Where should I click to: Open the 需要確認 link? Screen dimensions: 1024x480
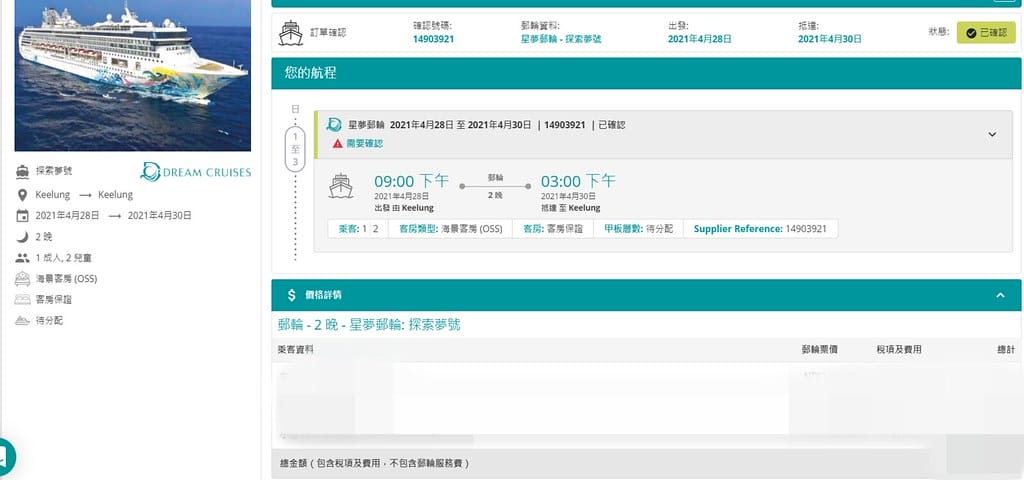click(x=364, y=144)
